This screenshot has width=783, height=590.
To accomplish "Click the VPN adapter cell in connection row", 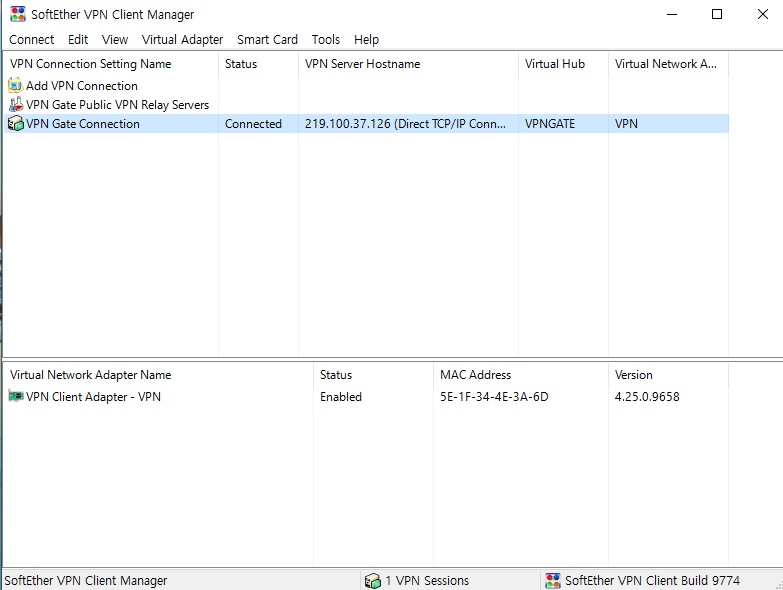I will pos(626,124).
